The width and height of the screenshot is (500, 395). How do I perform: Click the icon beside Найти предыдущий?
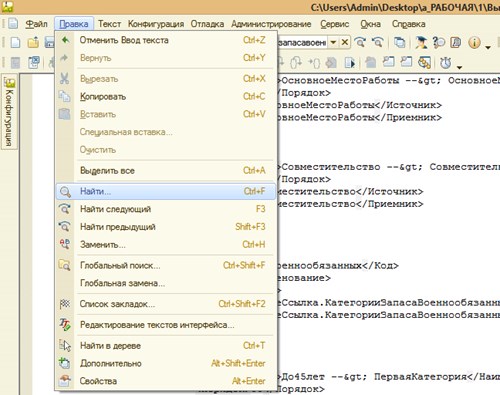point(65,227)
